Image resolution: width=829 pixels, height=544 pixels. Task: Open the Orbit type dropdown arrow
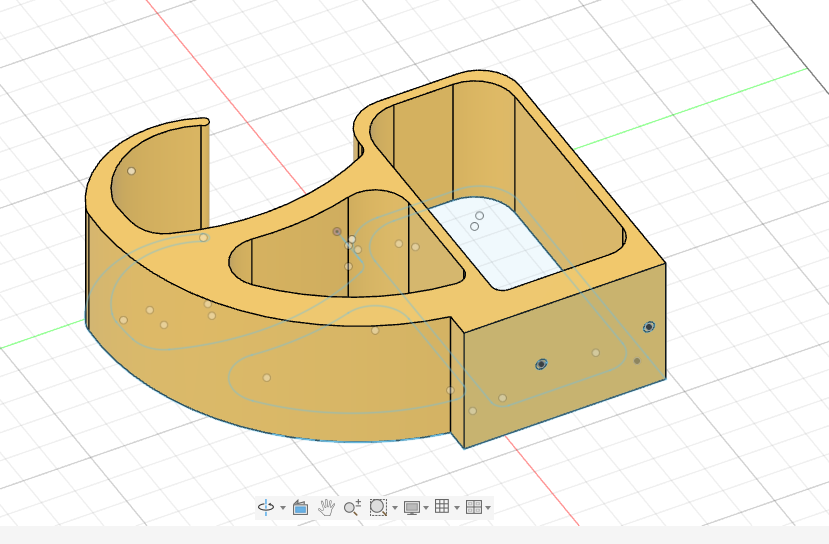(x=282, y=508)
